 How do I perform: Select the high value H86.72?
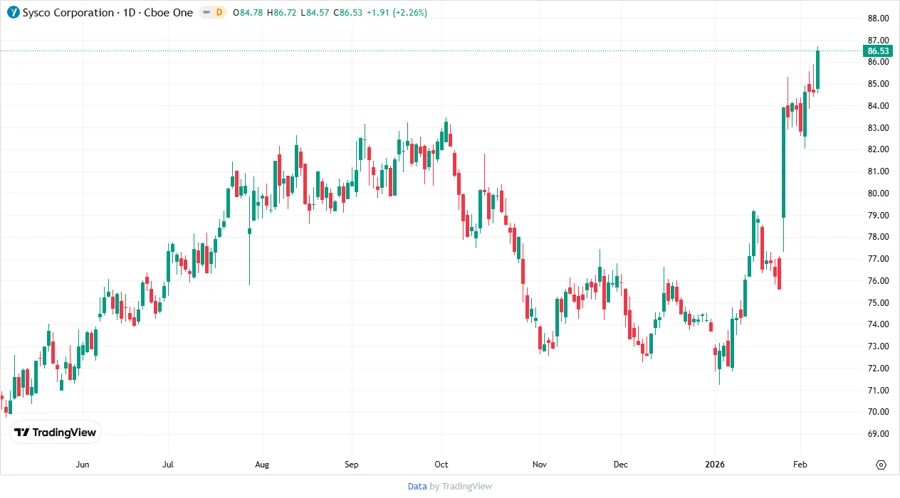pos(281,12)
